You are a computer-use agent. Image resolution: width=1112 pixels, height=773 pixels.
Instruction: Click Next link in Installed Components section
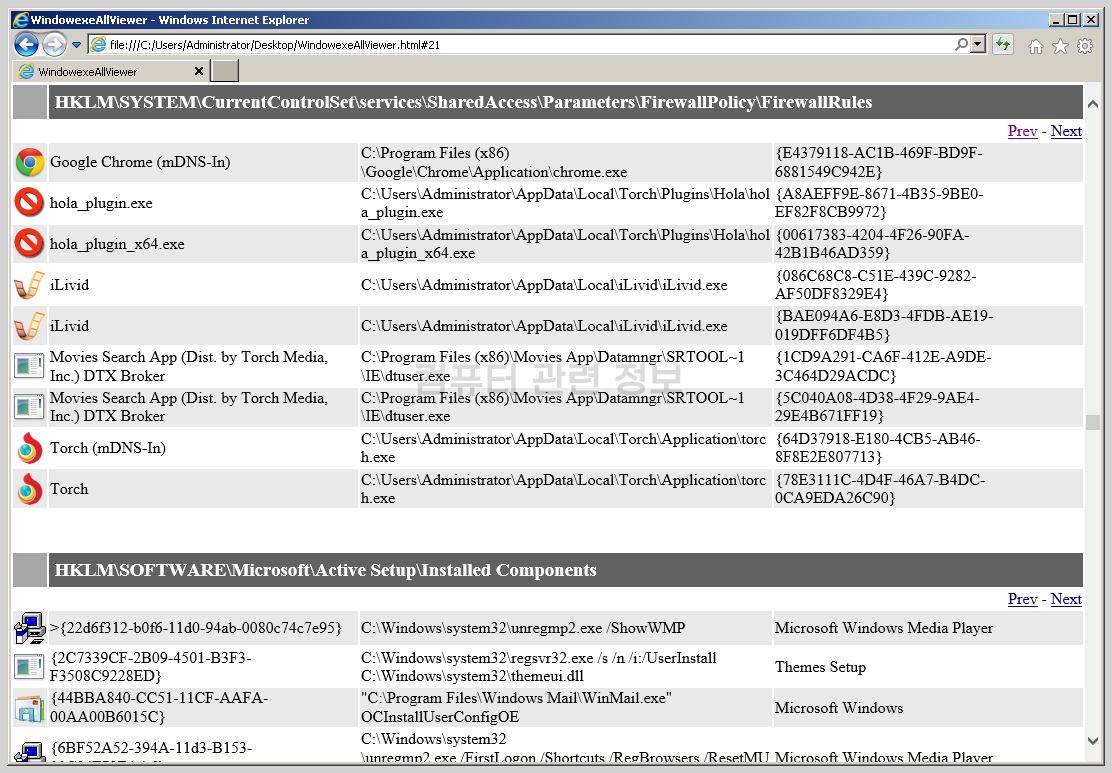(1066, 599)
